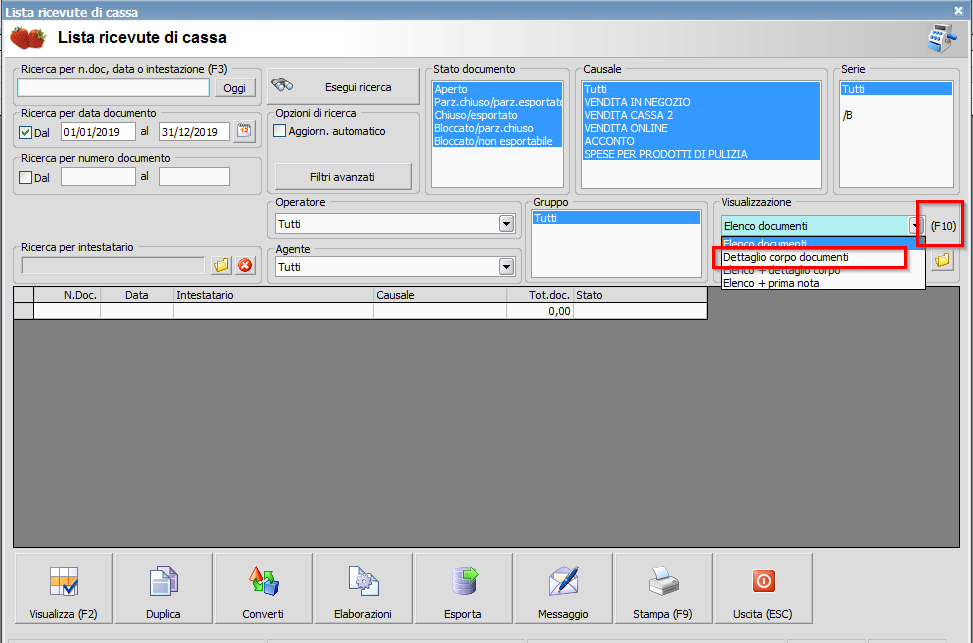Viewport: 973px width, 643px height.
Task: Open Elaborazioni tool
Action: (363, 588)
